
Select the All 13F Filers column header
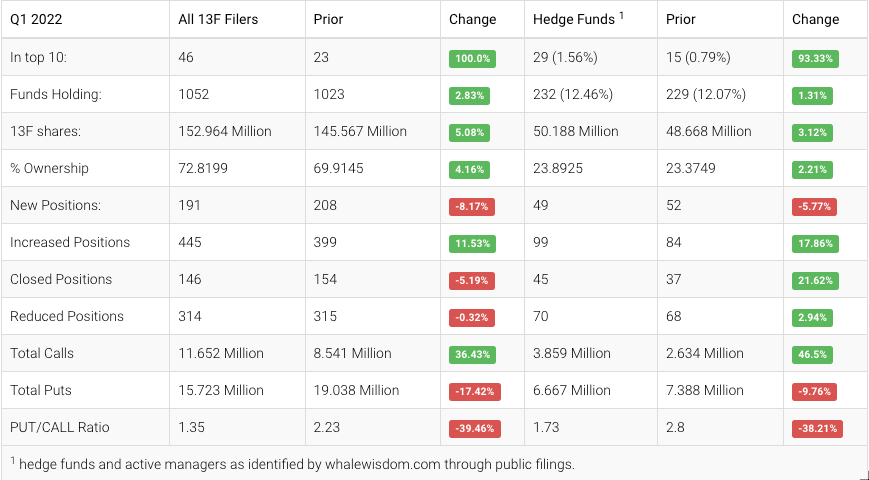[x=217, y=19]
